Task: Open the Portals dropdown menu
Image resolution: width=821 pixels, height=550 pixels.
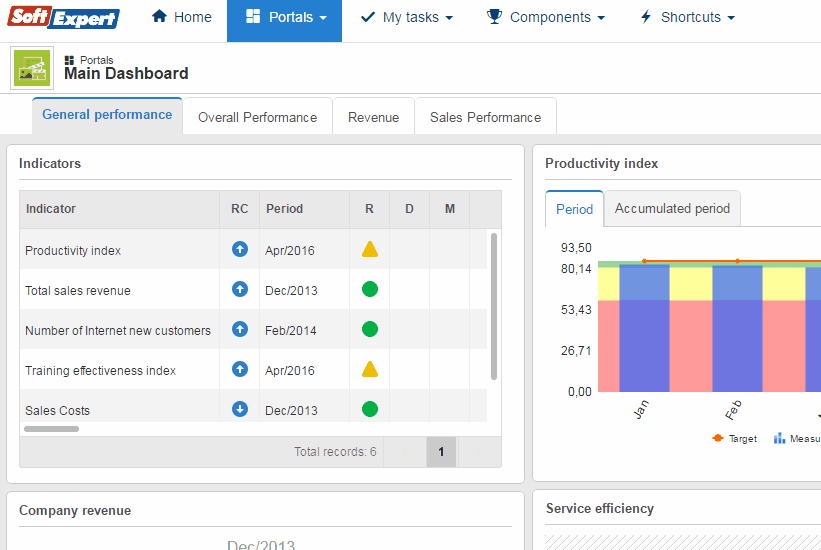Action: tap(285, 18)
